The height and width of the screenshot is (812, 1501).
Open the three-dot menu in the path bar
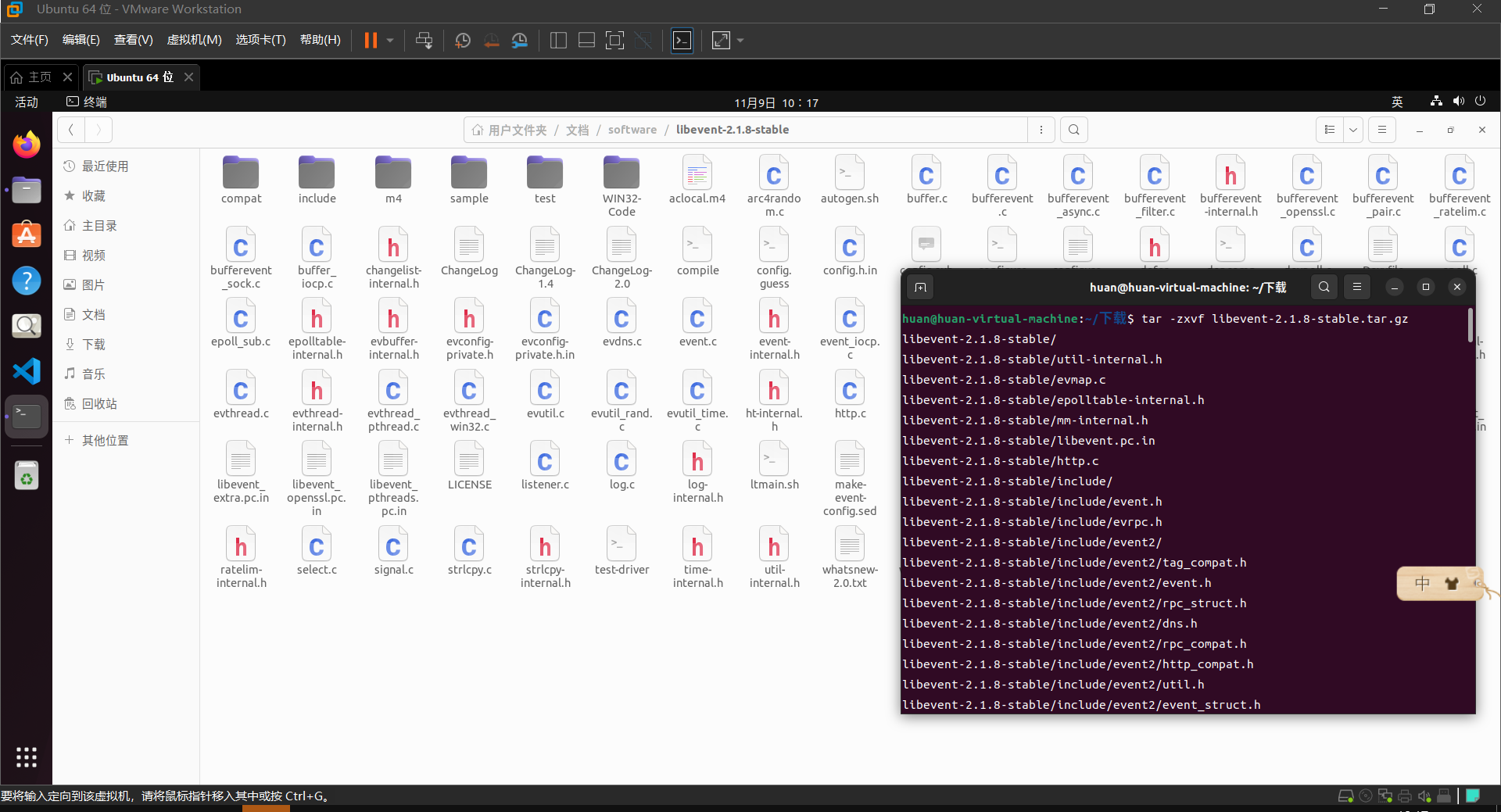point(1041,129)
